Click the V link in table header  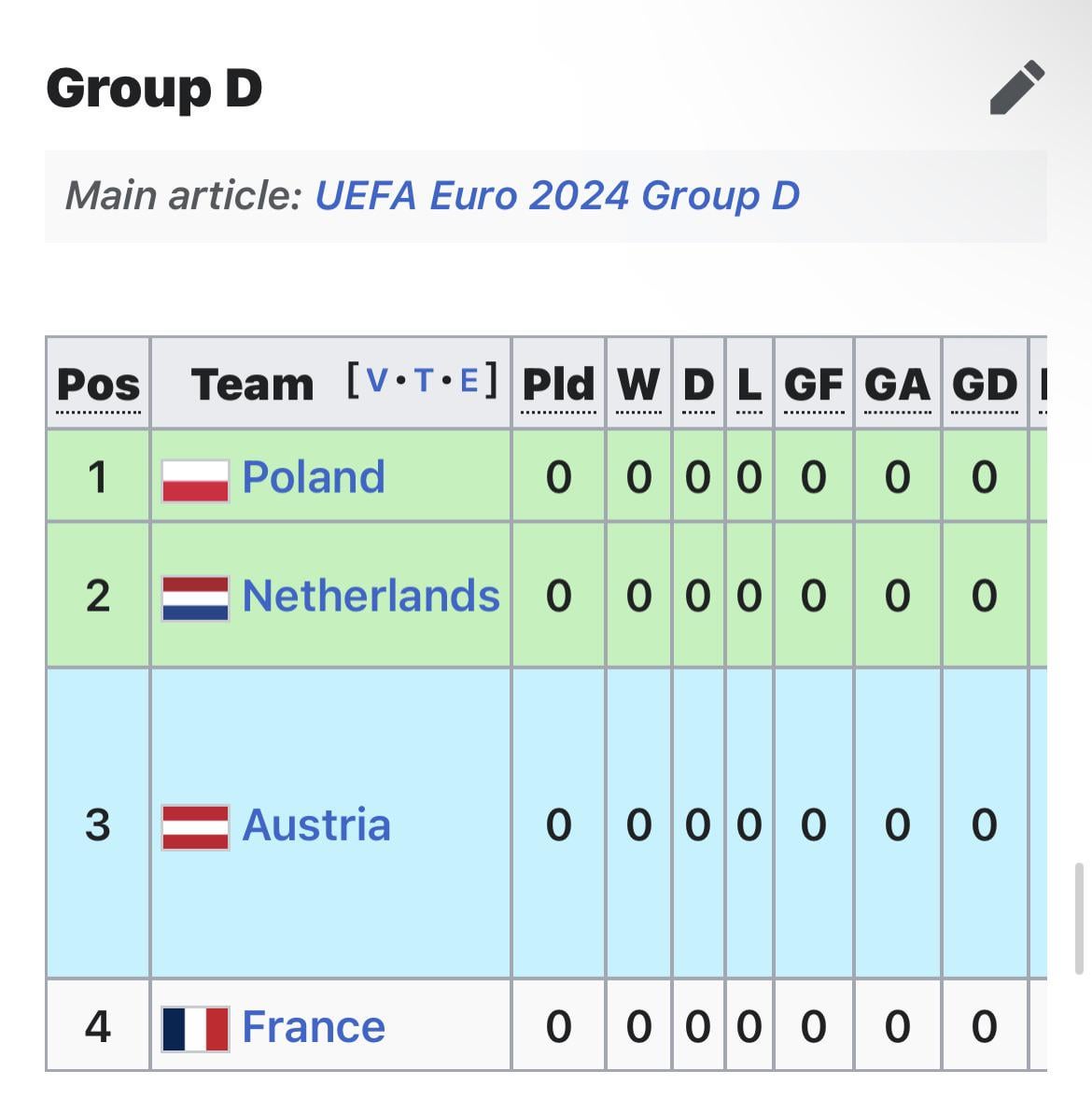[x=377, y=381]
